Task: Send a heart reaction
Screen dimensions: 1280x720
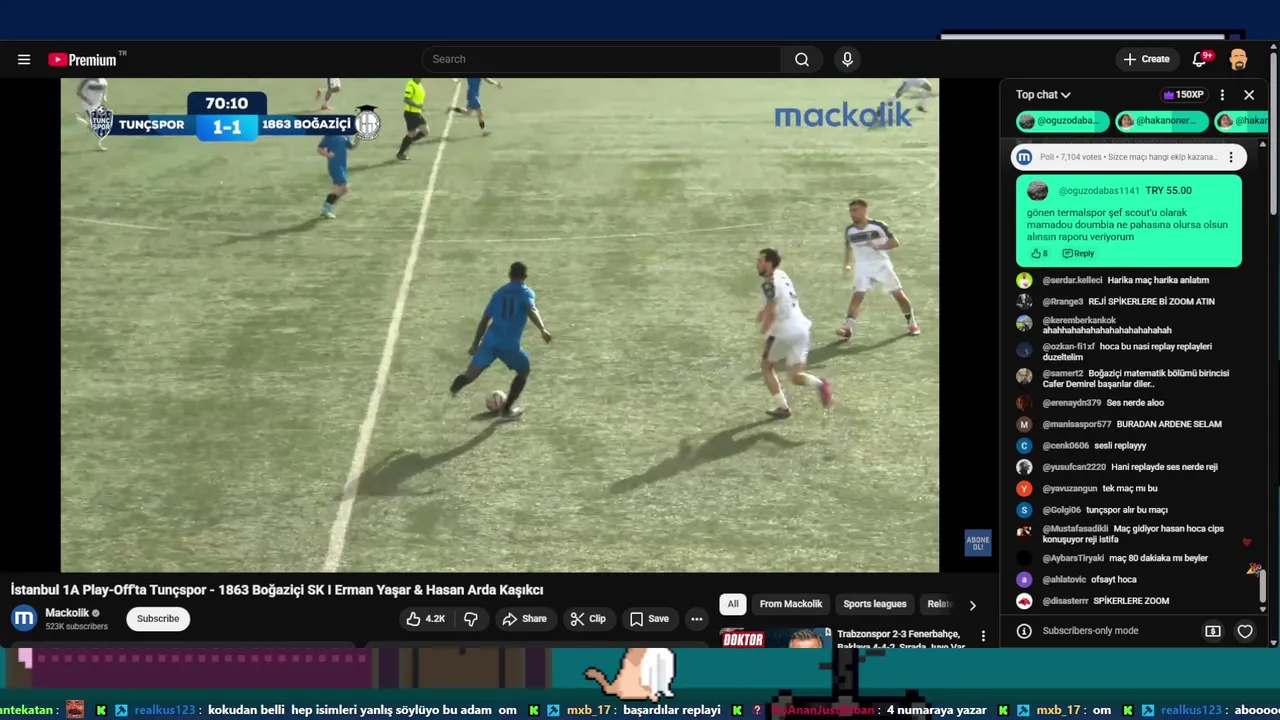Action: (1245, 631)
